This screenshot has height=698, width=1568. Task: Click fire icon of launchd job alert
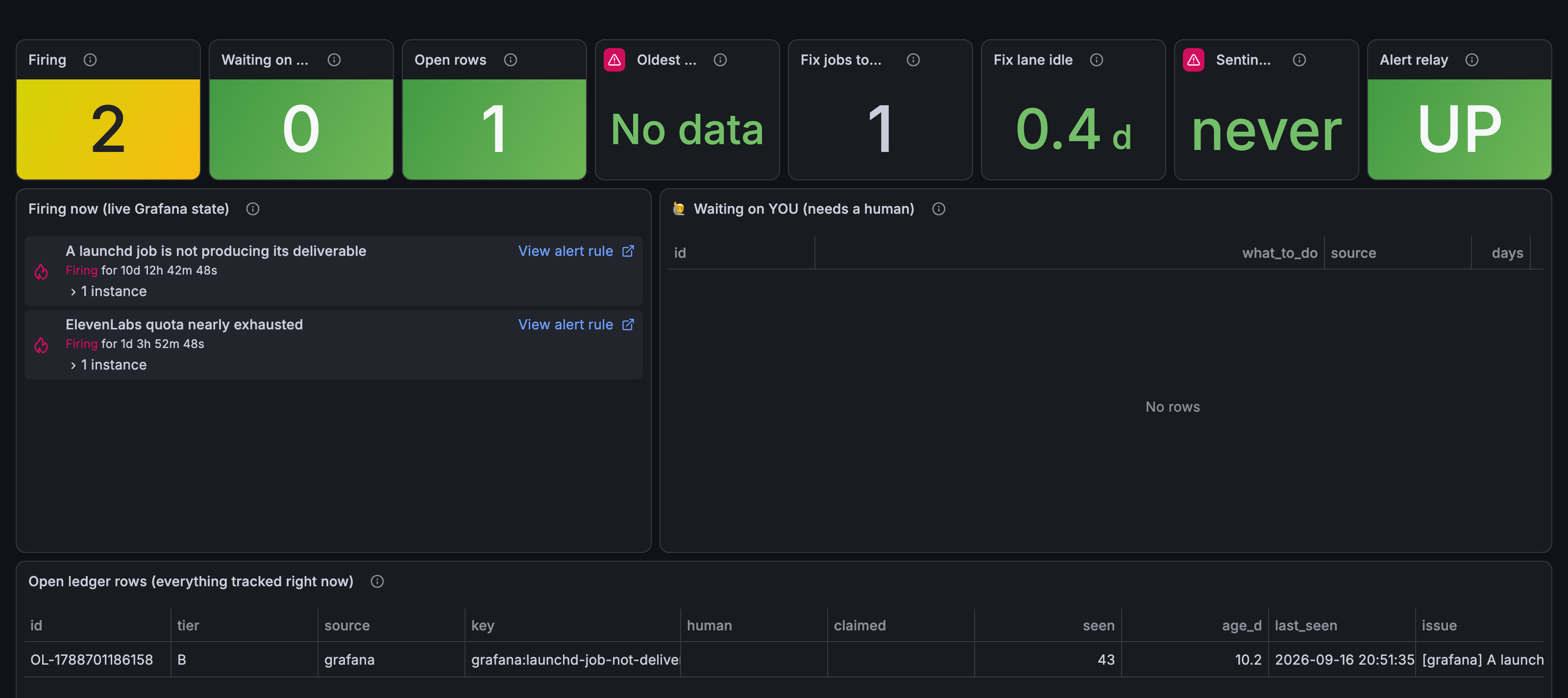point(41,272)
